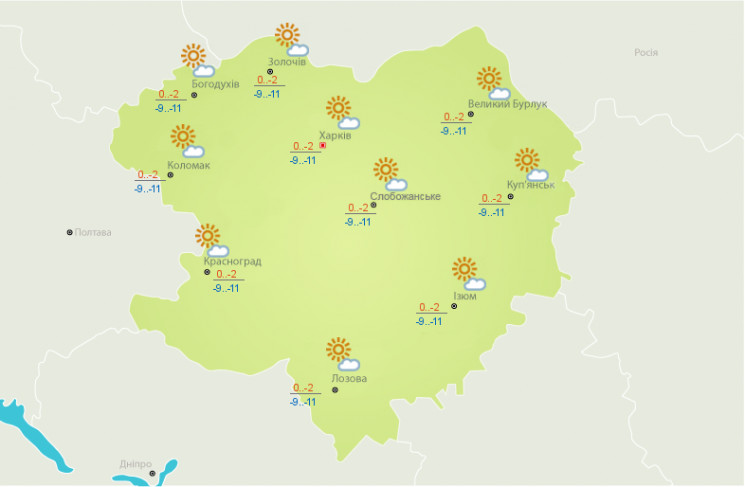The height and width of the screenshot is (487, 745).
Task: Select the Красноград city label
Action: (232, 261)
